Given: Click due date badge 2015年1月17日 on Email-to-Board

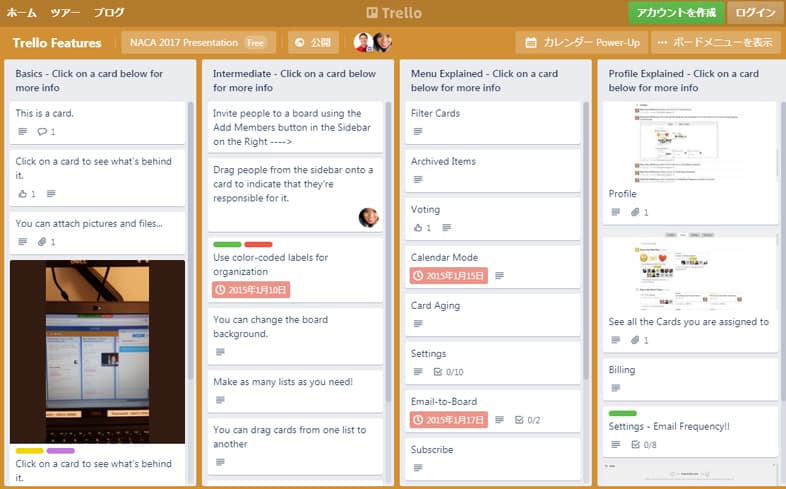Looking at the screenshot, I should coord(449,420).
